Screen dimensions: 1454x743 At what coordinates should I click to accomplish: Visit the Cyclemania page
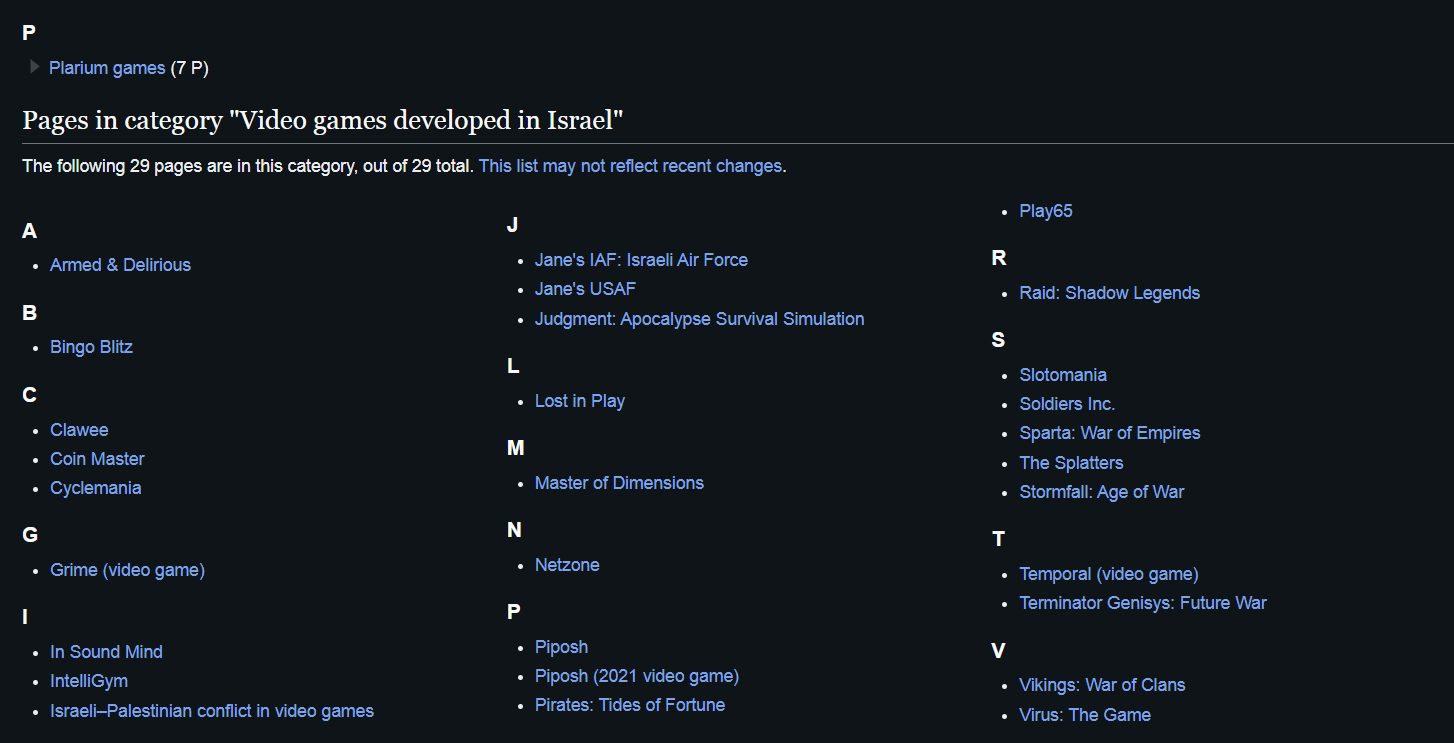95,488
